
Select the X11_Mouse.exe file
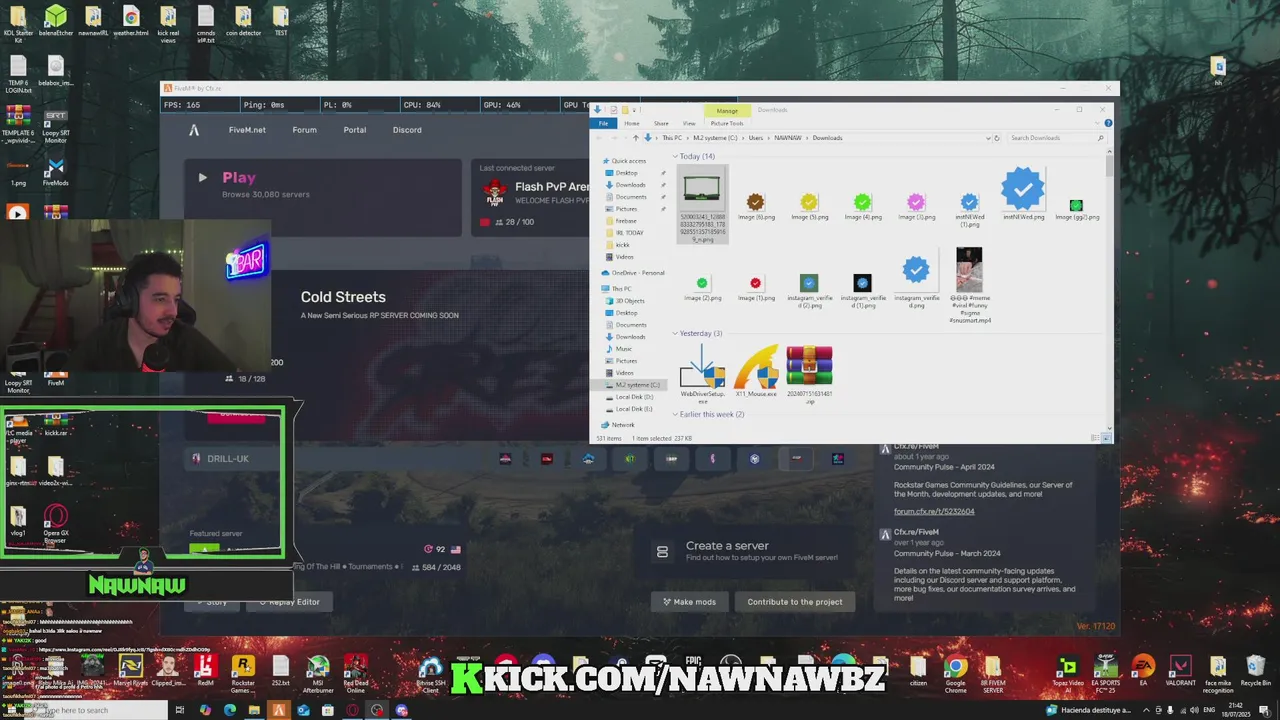click(755, 372)
